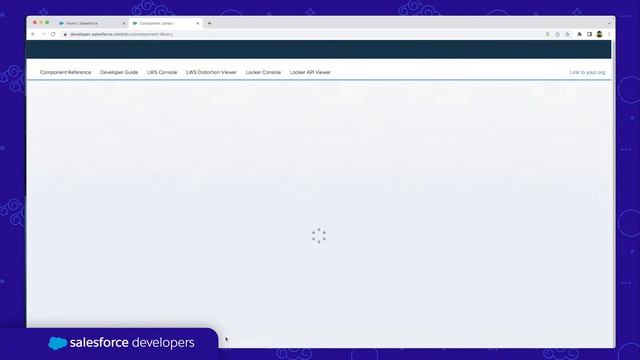
Task: Click the lock icon in the address bar
Action: 65,34
